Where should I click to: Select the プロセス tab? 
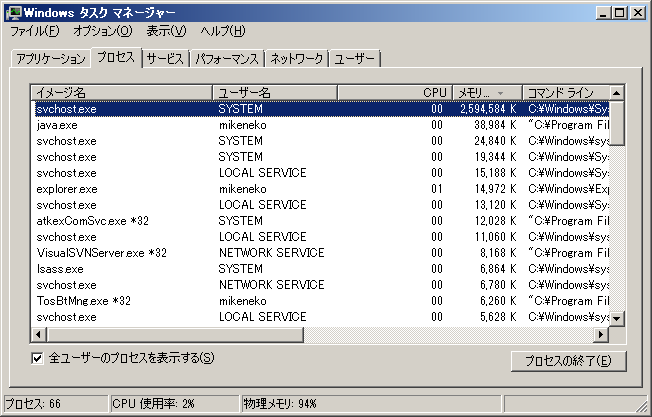pyautogui.click(x=116, y=57)
